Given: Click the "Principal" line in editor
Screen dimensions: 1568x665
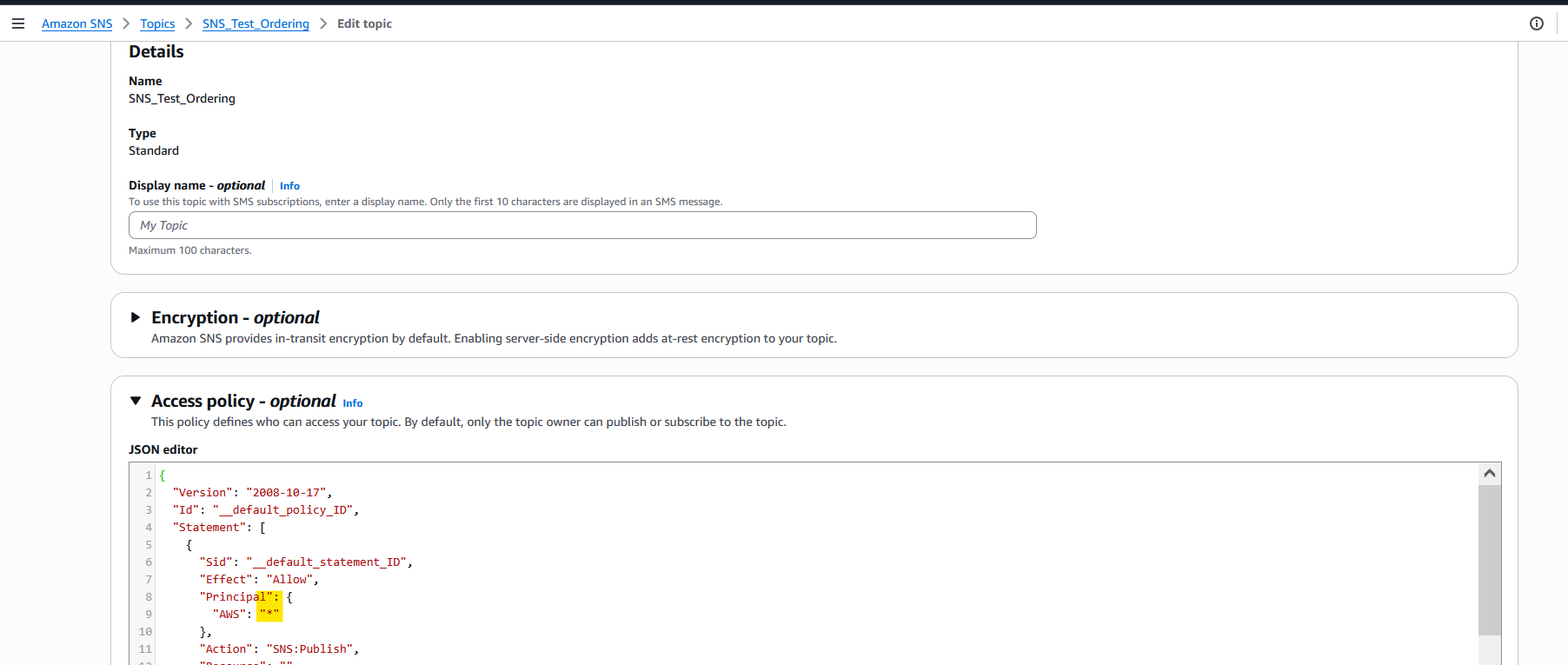Looking at the screenshot, I should pos(246,597).
